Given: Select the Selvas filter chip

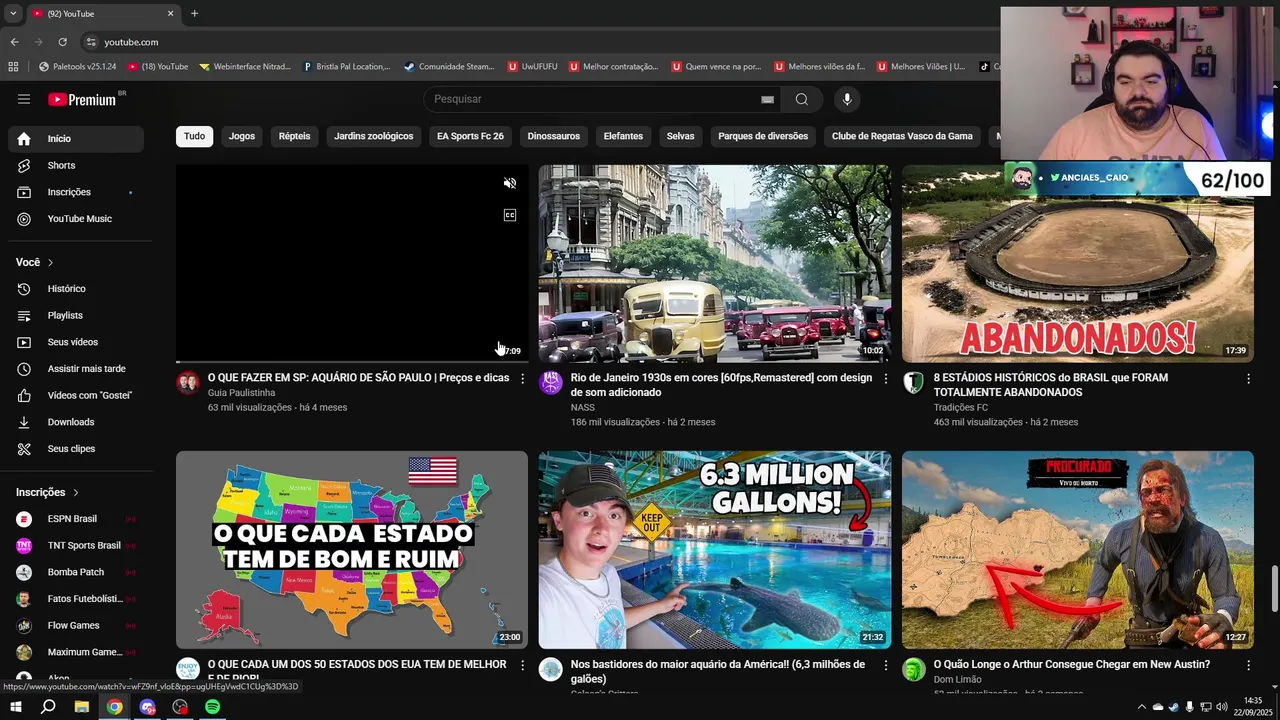Looking at the screenshot, I should click(681, 136).
